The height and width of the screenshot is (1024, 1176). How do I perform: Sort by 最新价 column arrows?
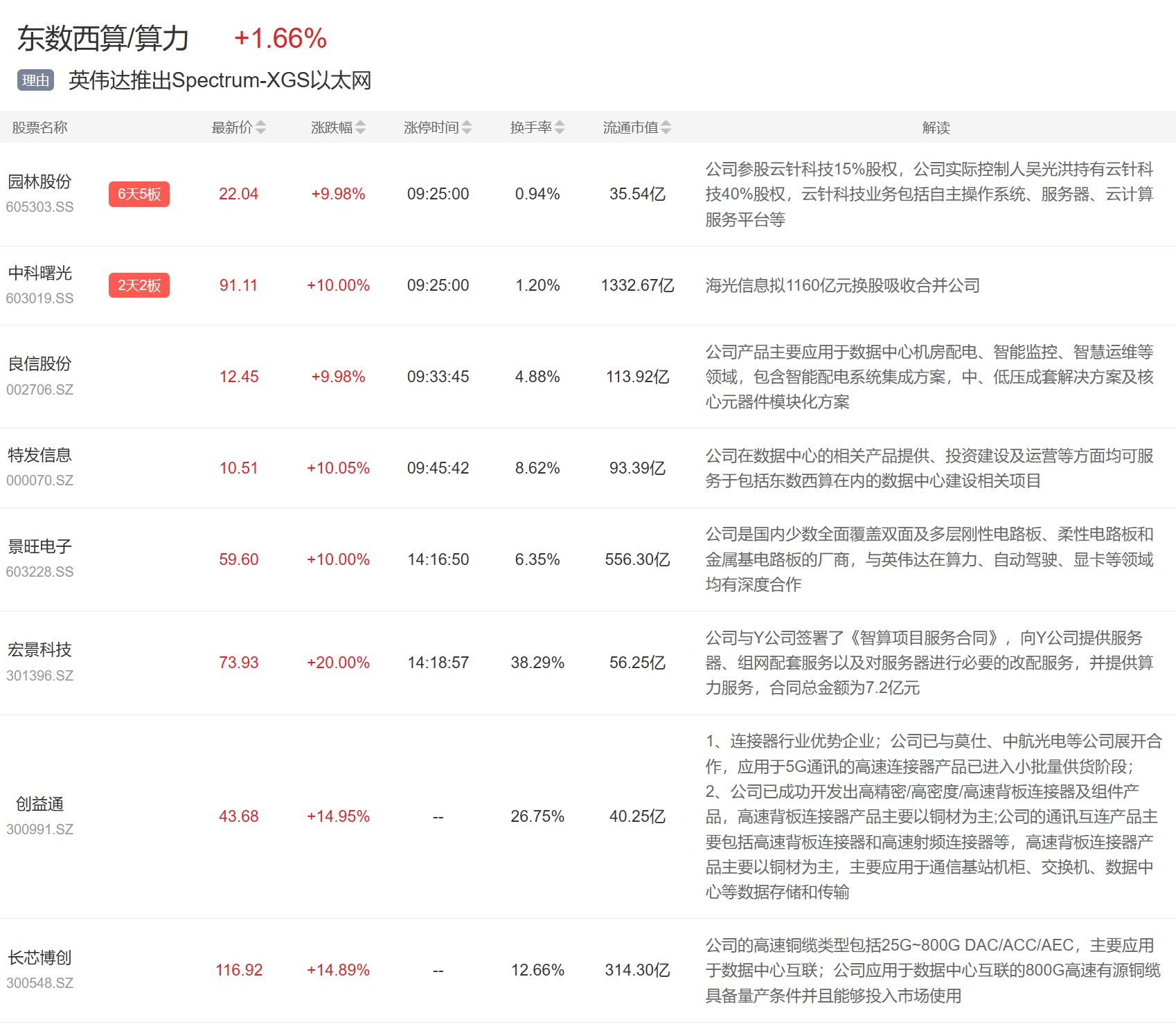(260, 127)
